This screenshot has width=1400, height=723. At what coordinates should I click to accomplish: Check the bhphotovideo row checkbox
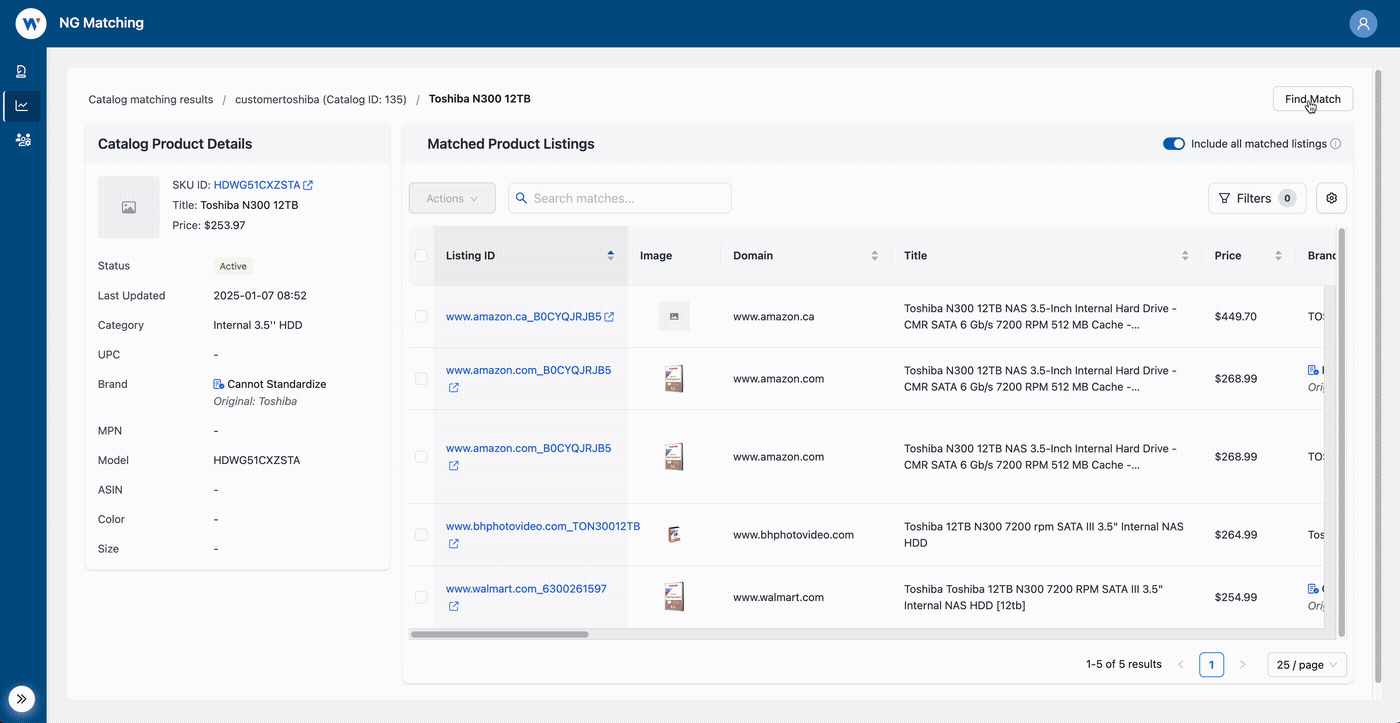point(421,535)
